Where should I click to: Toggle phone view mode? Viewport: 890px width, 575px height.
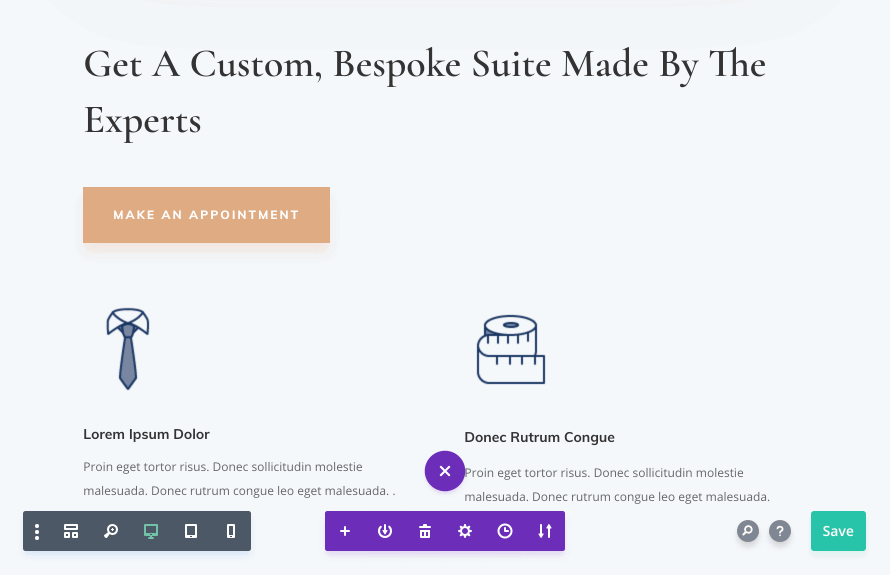point(231,531)
